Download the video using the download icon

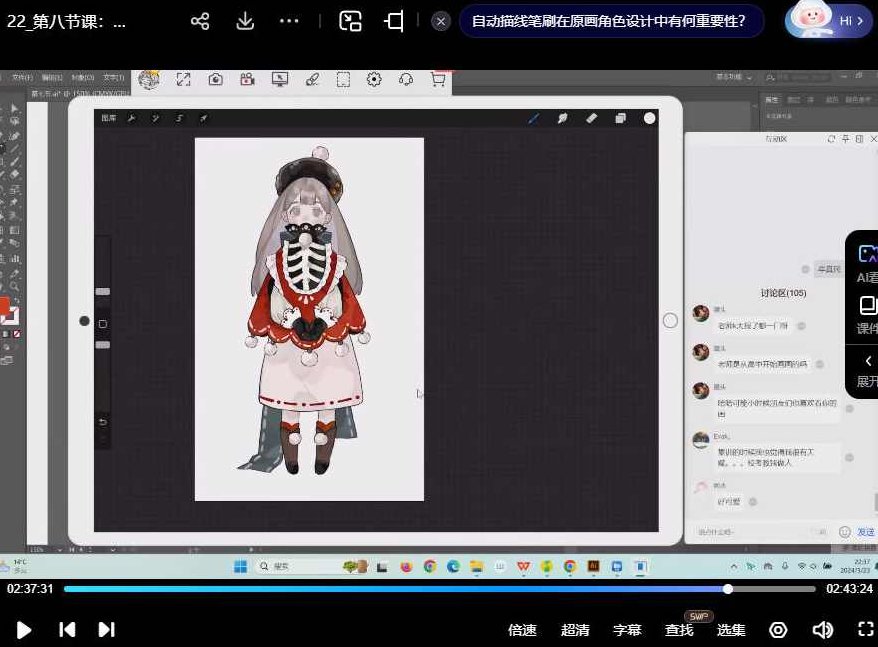pos(245,21)
